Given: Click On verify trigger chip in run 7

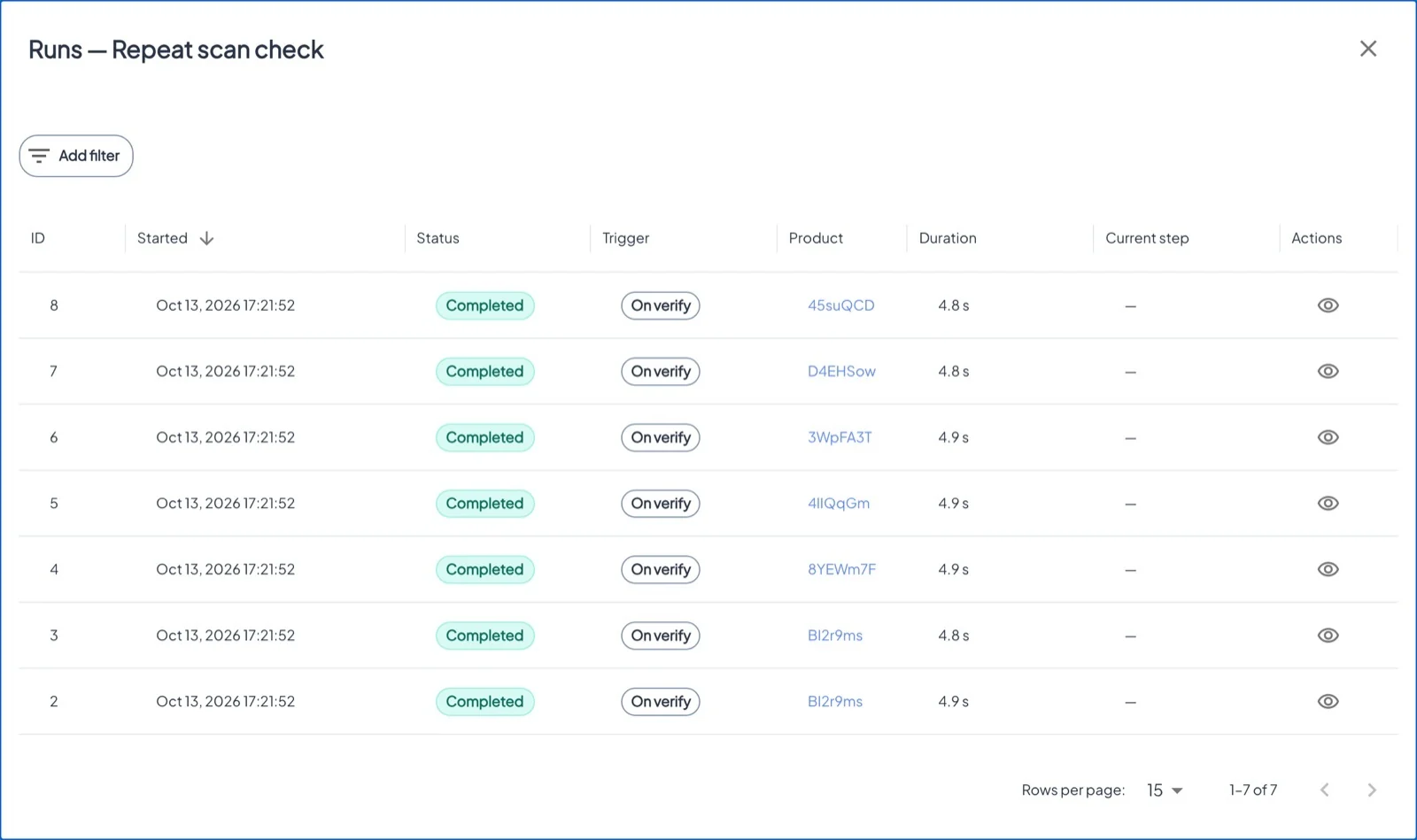Looking at the screenshot, I should 661,371.
